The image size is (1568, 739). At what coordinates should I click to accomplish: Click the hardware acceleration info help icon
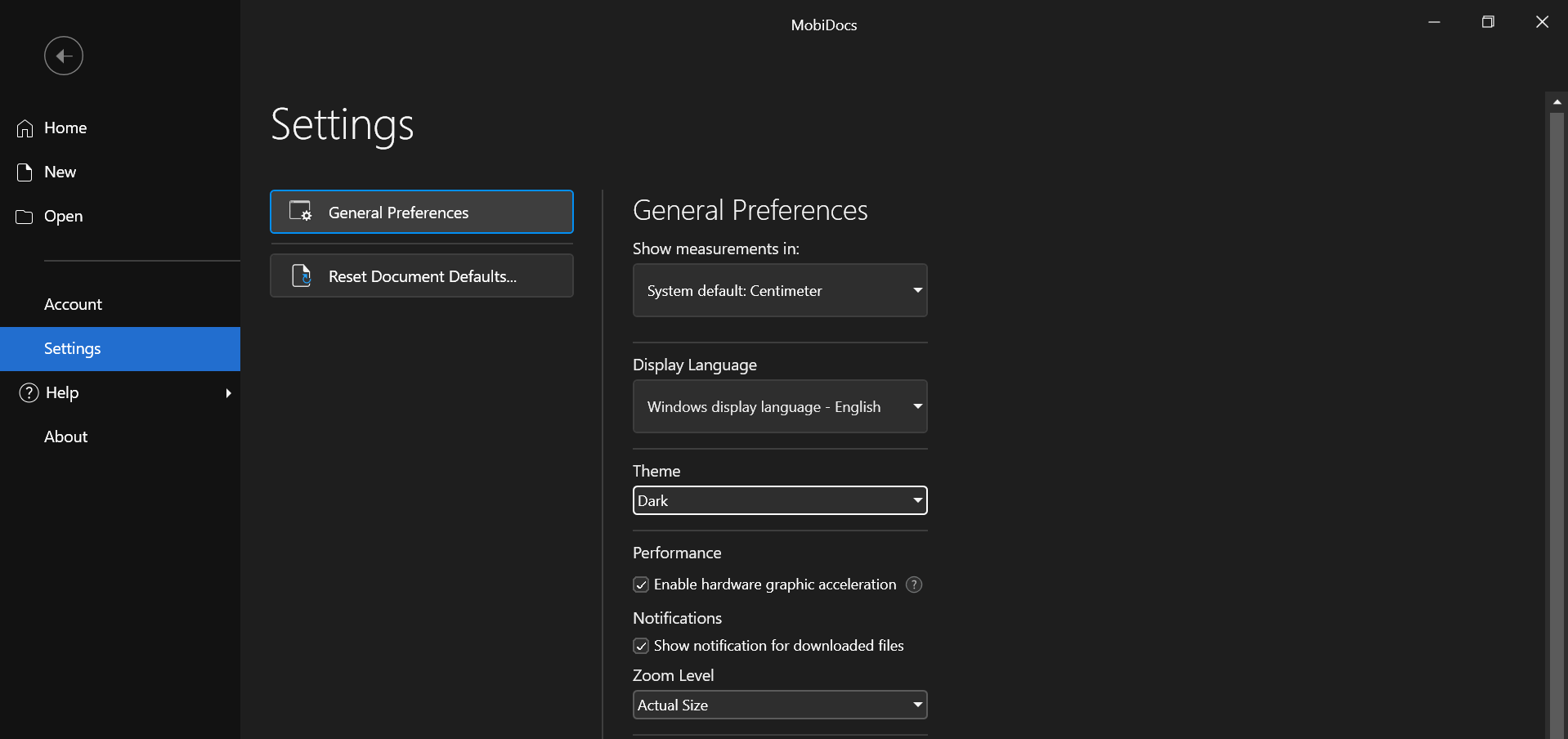[x=914, y=584]
